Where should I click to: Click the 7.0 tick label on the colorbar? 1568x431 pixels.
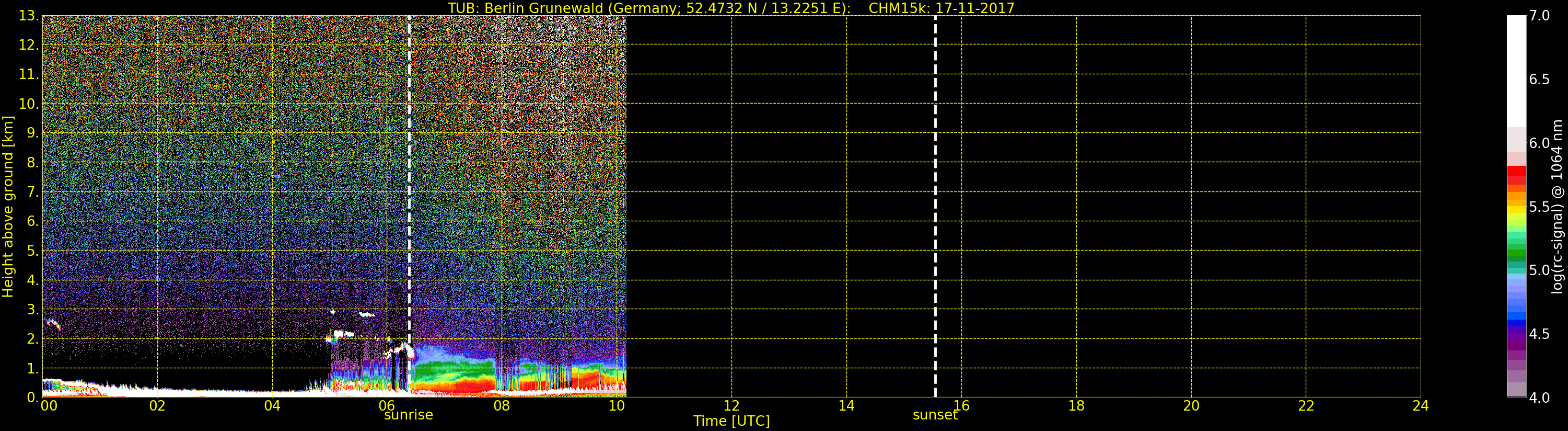pyautogui.click(x=1539, y=16)
